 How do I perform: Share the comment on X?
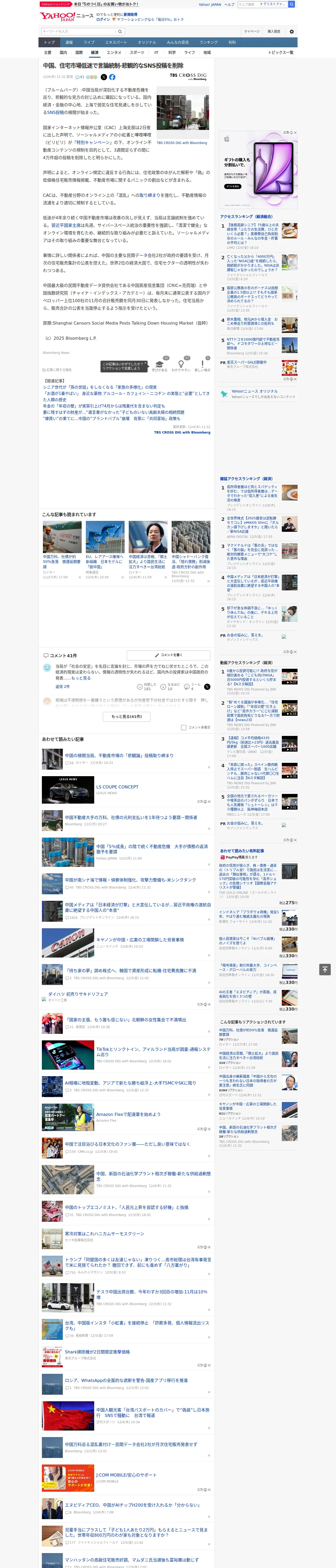[x=207, y=687]
